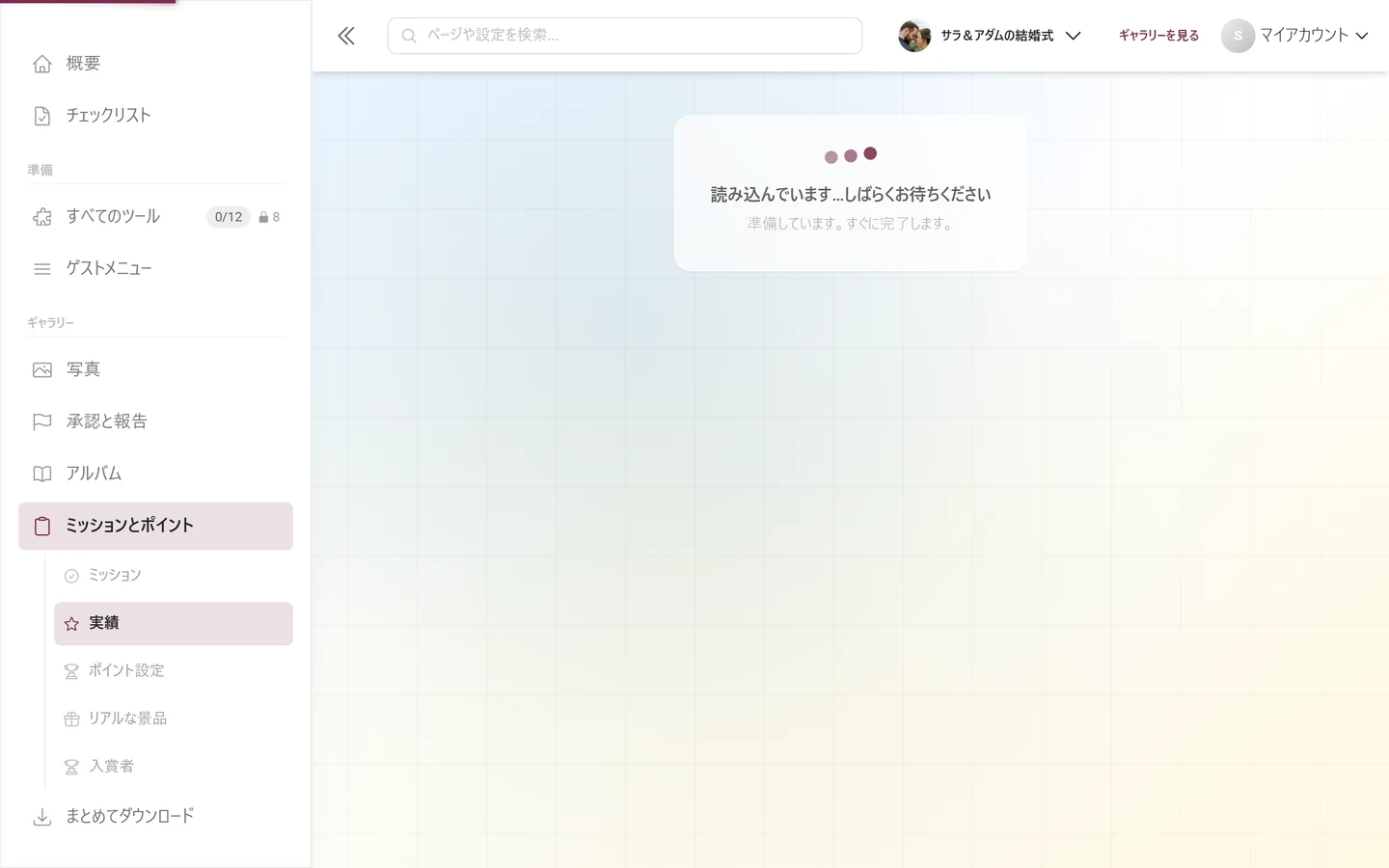Open the 写真 gallery section
Screen dimensions: 1389x868
pyautogui.click(x=155, y=370)
